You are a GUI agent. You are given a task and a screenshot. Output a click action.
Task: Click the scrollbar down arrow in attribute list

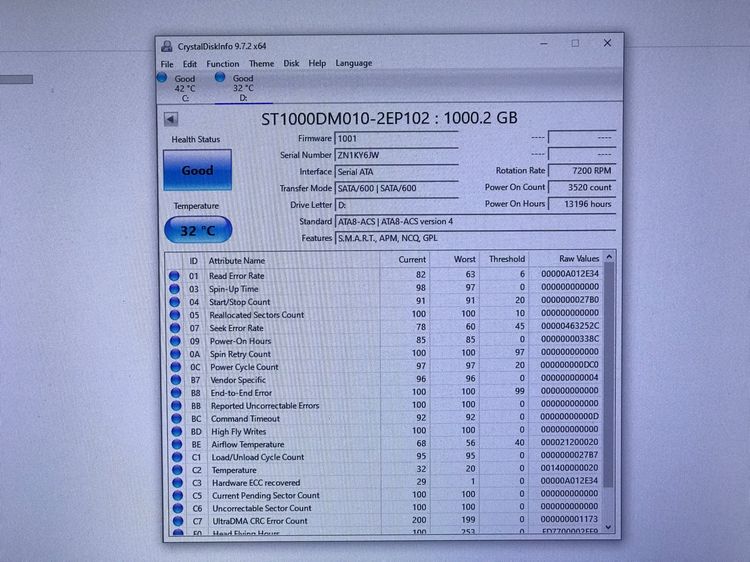tap(608, 527)
